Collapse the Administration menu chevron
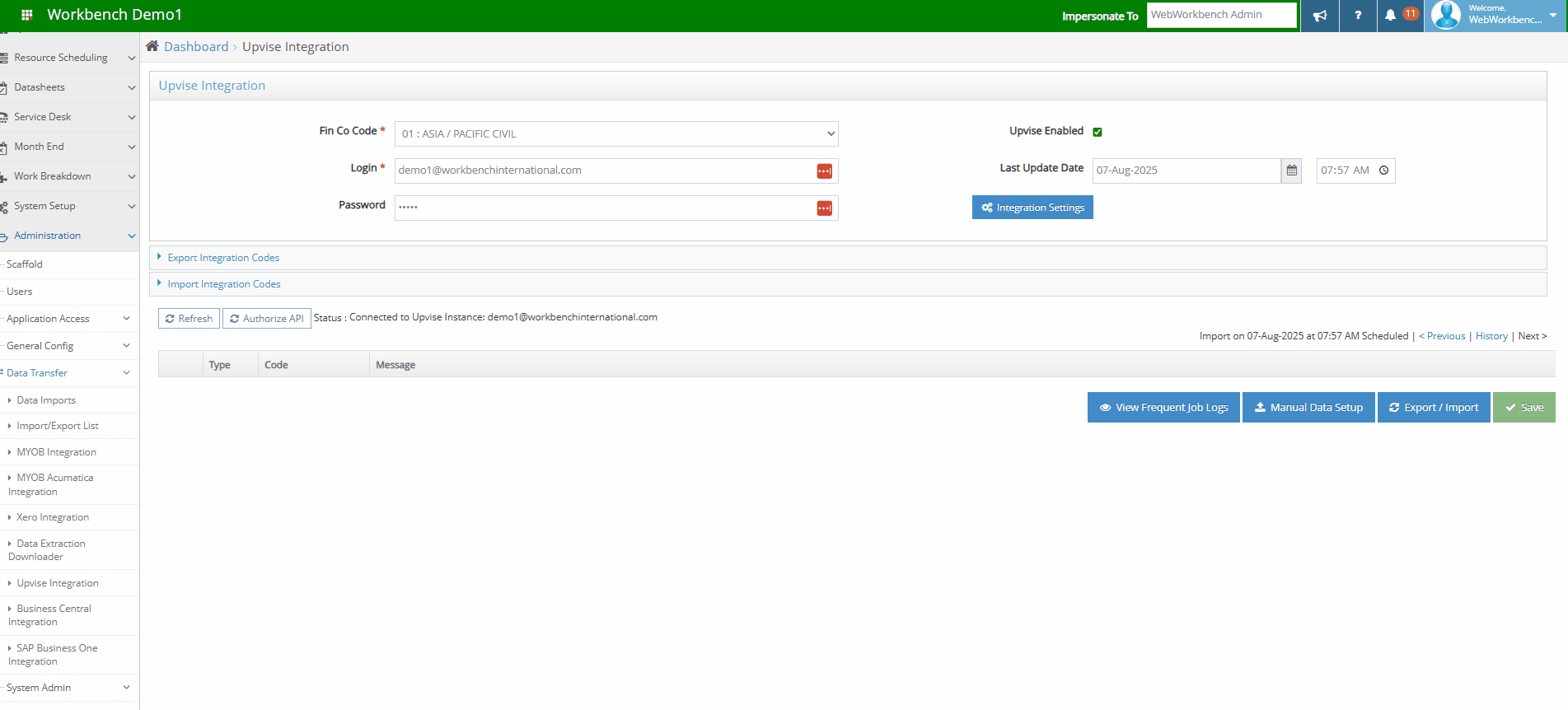 point(131,236)
